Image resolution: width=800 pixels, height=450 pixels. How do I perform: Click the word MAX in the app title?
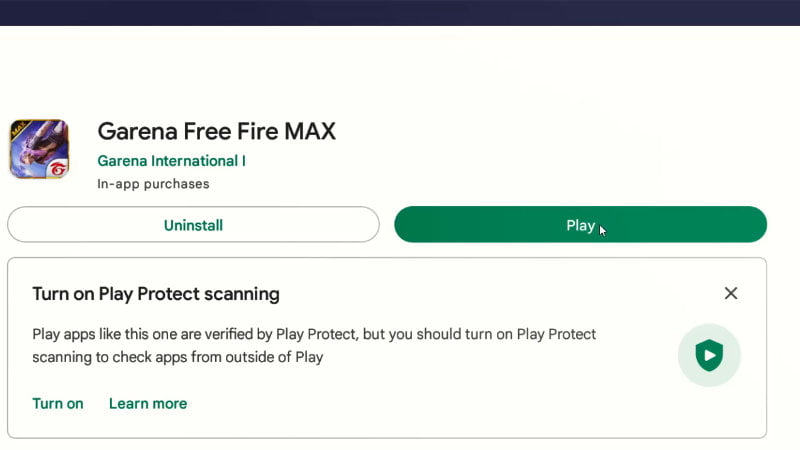pos(307,131)
